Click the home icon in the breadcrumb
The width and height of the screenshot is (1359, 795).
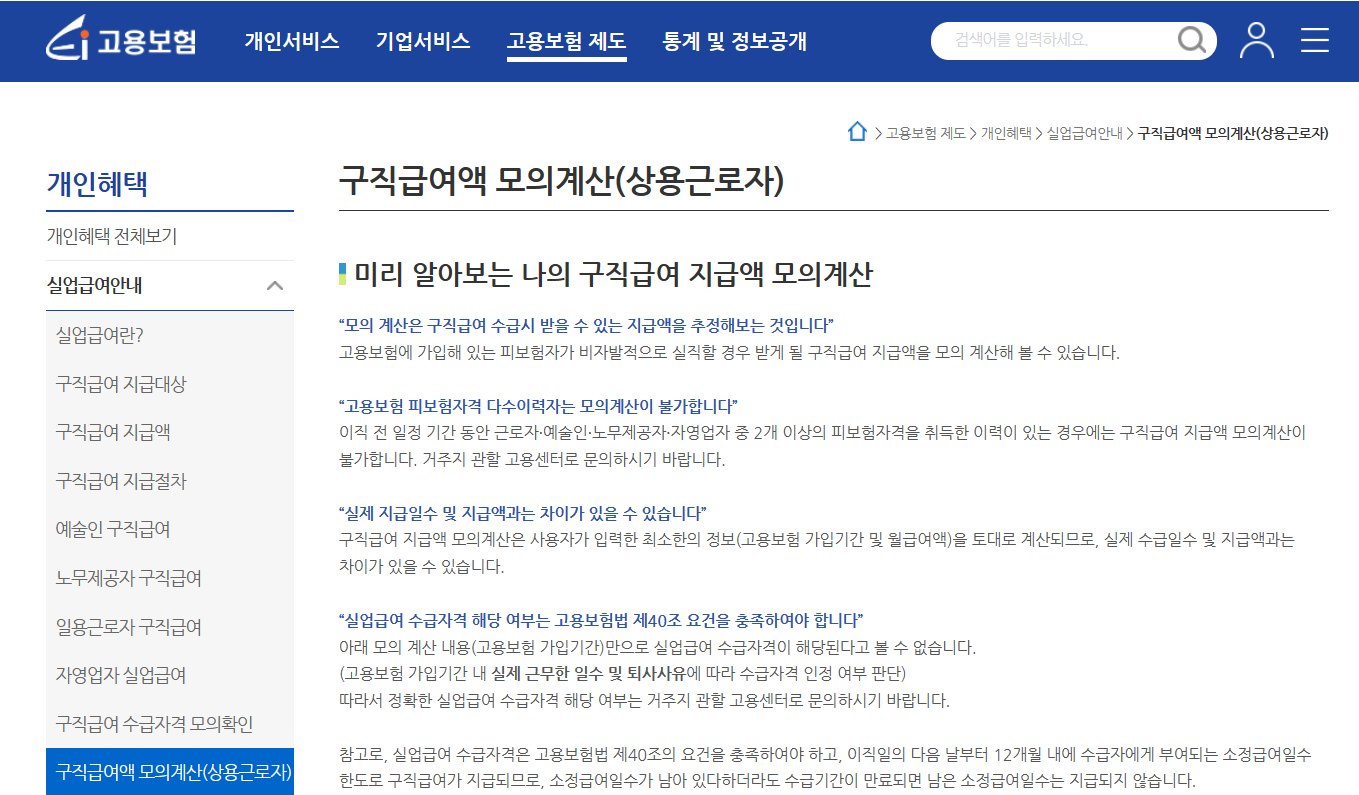tap(857, 131)
